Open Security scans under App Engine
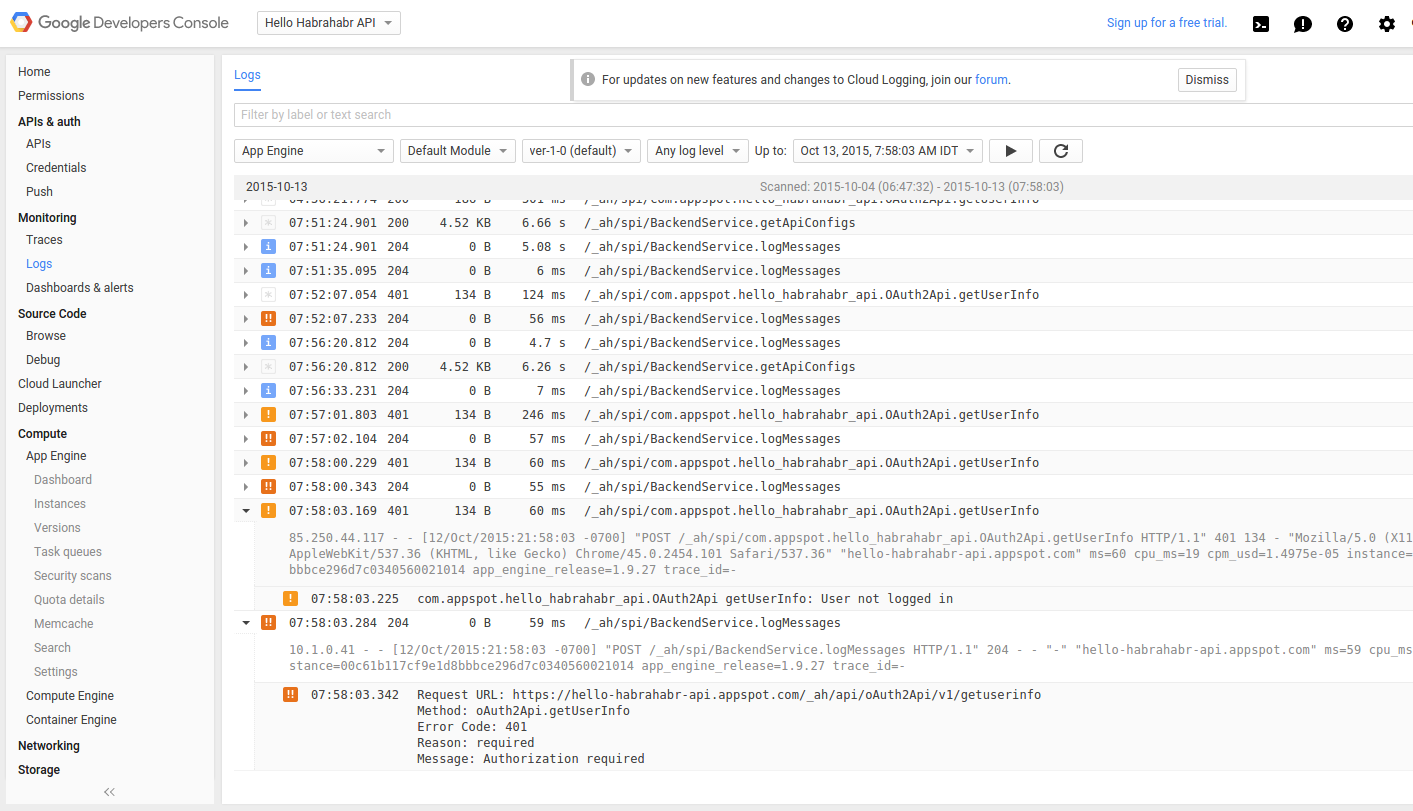 73,576
